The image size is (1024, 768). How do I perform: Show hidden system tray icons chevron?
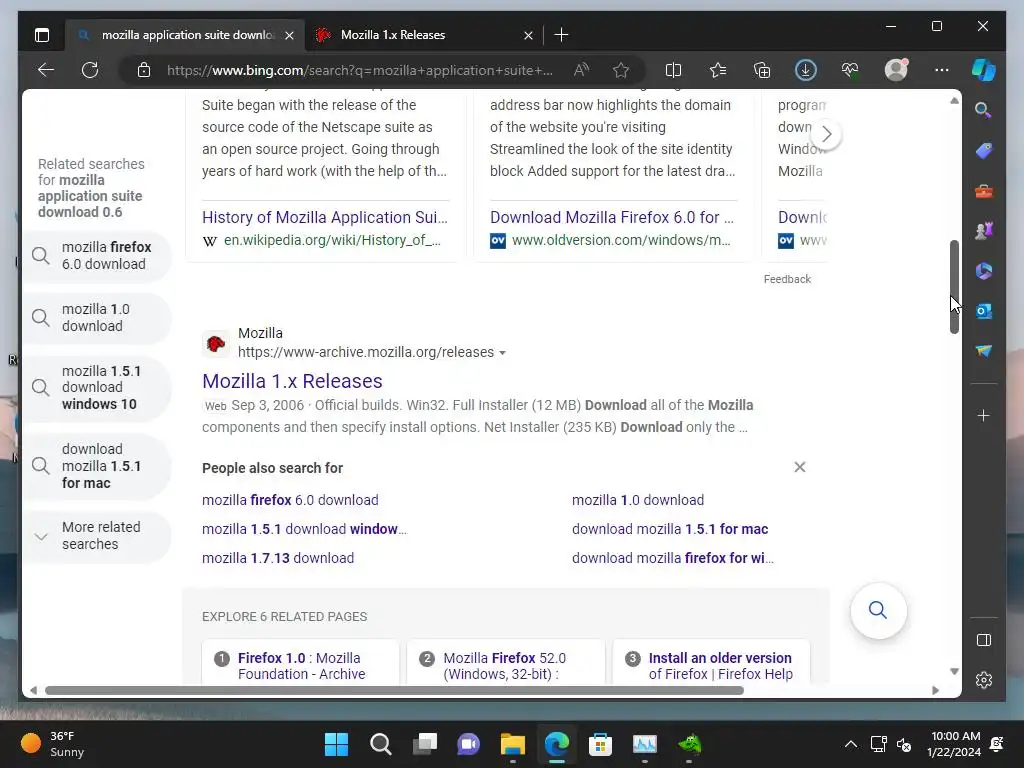[850, 744]
